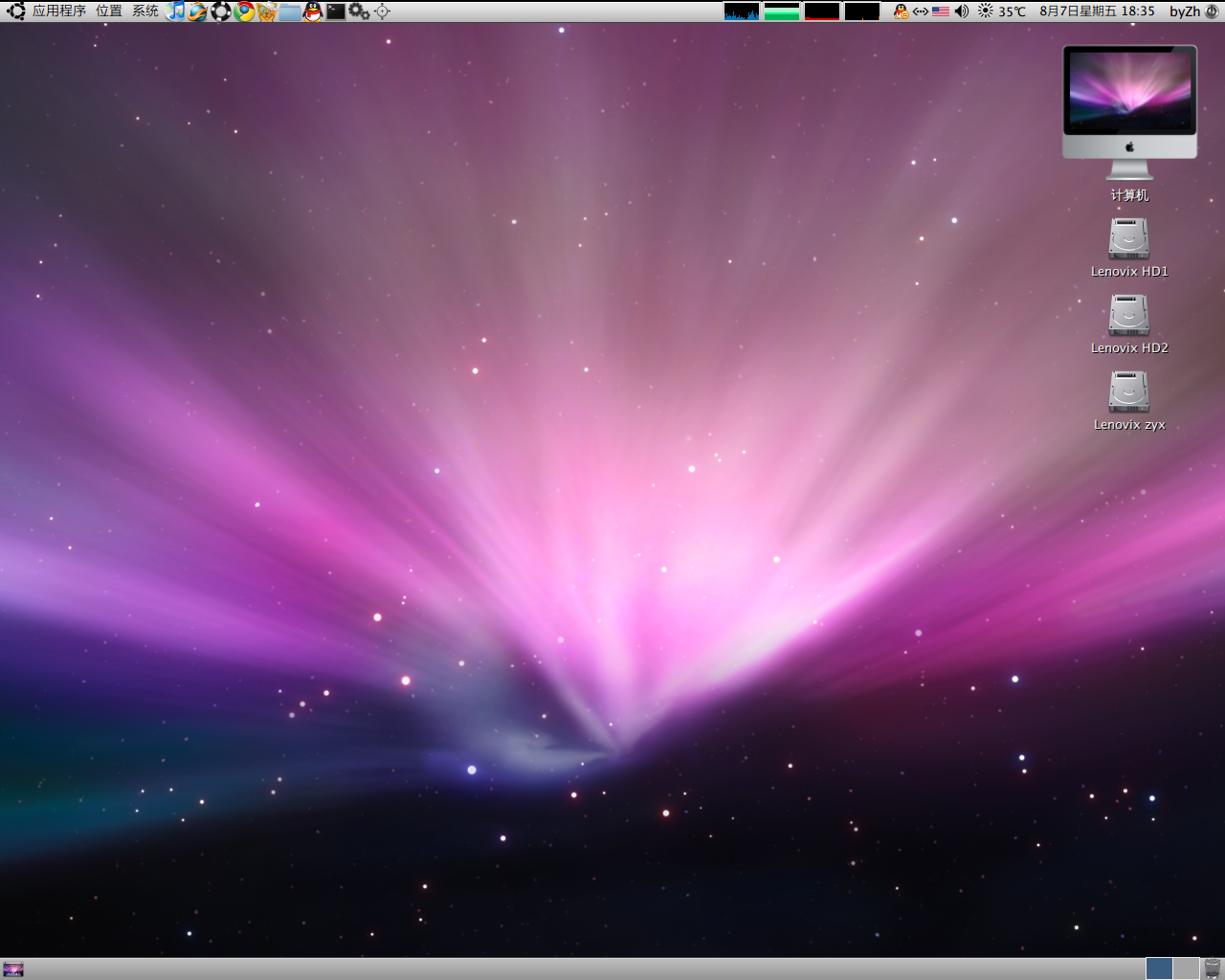Open the trash icon on bottom panel
1225x980 pixels.
coord(1213,969)
